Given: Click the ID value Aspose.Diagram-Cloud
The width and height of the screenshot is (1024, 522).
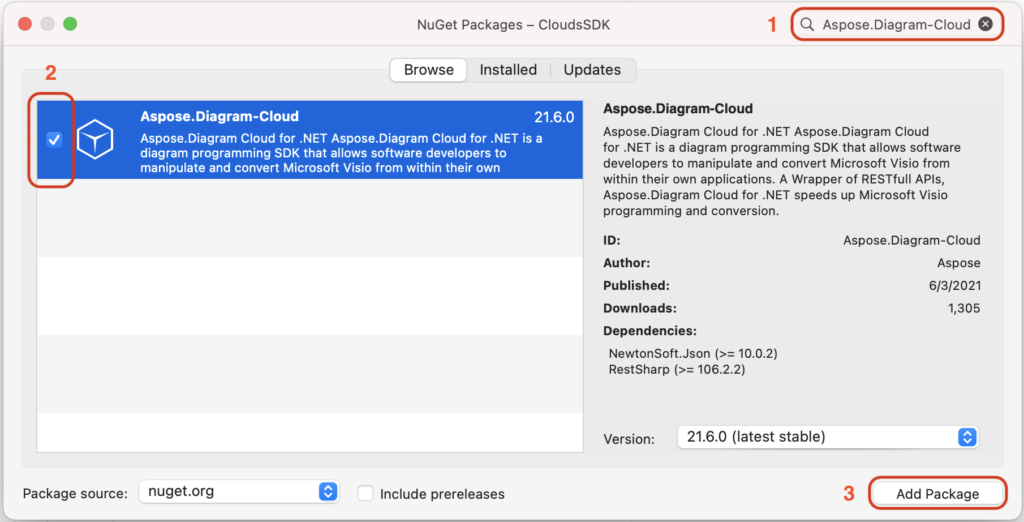Looking at the screenshot, I should 912,240.
